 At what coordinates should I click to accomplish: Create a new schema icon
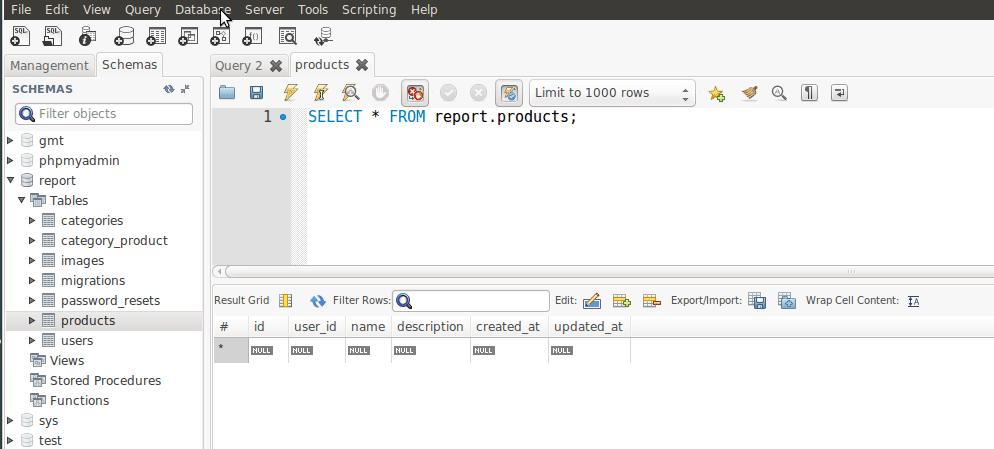click(123, 36)
